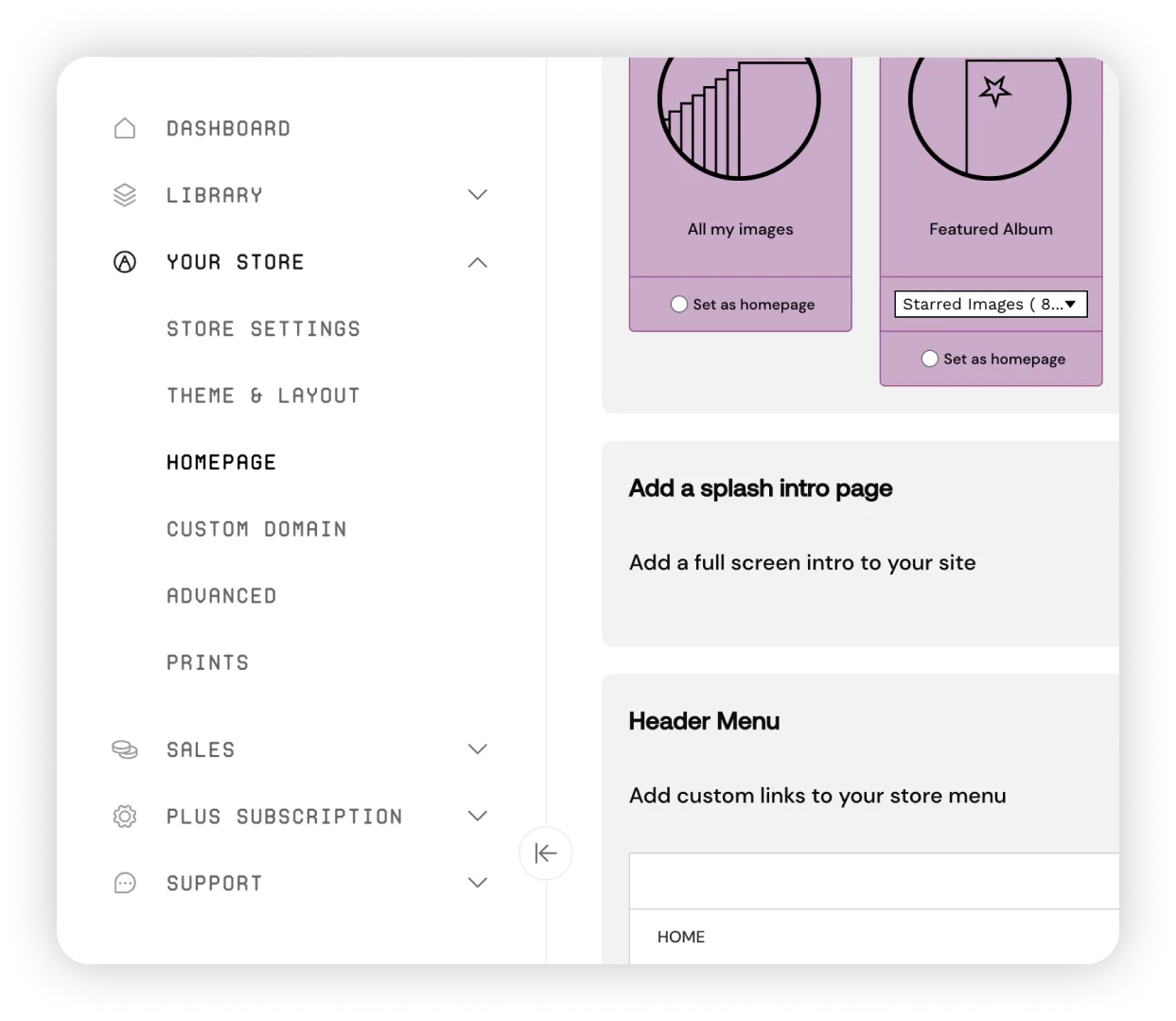This screenshot has width=1176, height=1021.
Task: Click the Sales coins icon
Action: pos(125,749)
